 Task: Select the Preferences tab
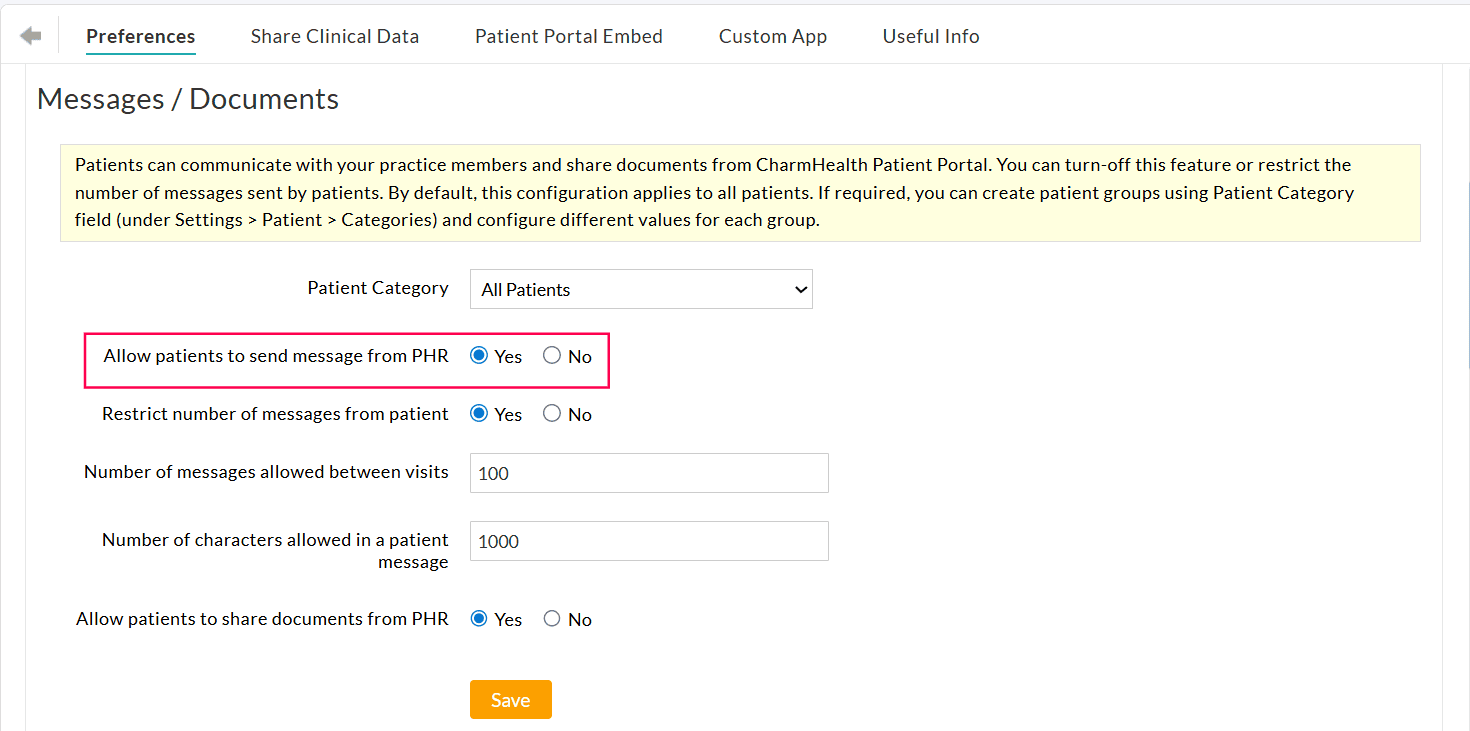point(140,36)
